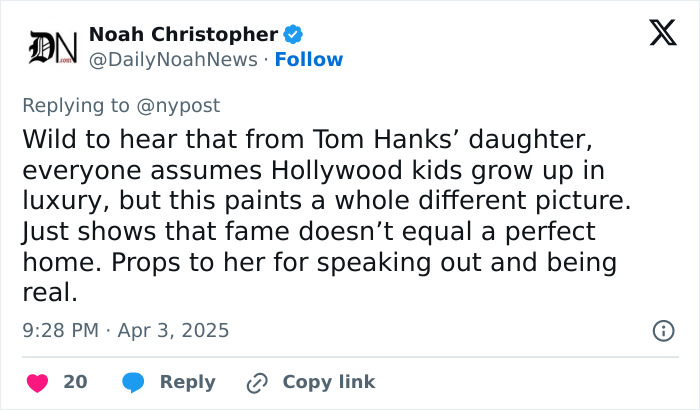The height and width of the screenshot is (410, 700).
Task: Click the tweet line starting "Just shows"
Action: click(308, 232)
